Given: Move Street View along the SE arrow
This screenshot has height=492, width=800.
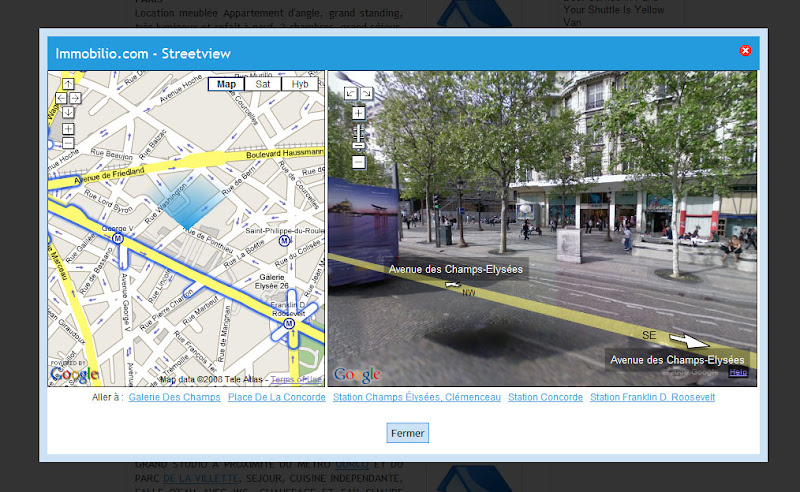Looking at the screenshot, I should pyautogui.click(x=689, y=340).
